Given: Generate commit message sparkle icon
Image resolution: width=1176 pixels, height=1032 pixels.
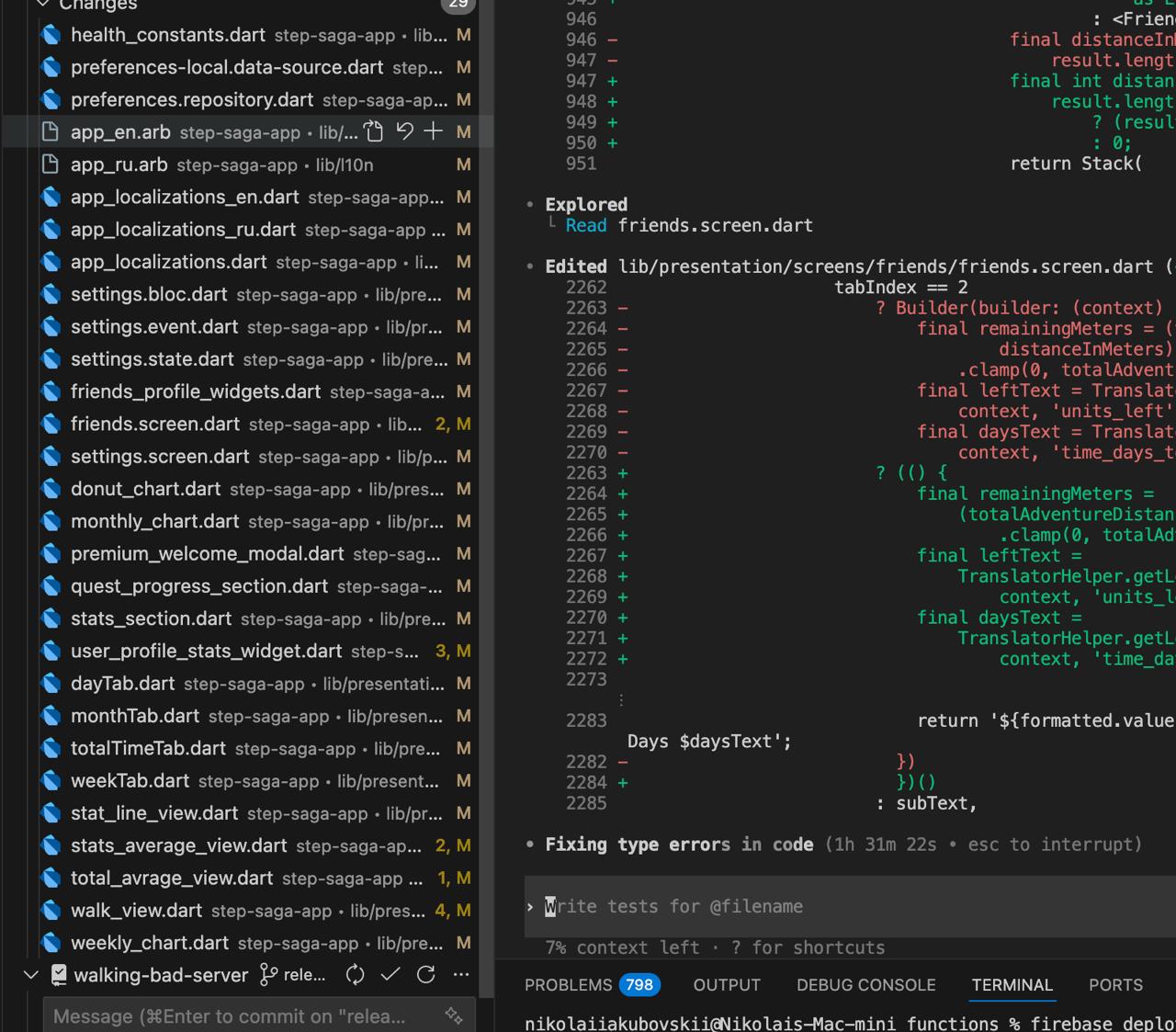Looking at the screenshot, I should [x=454, y=1015].
